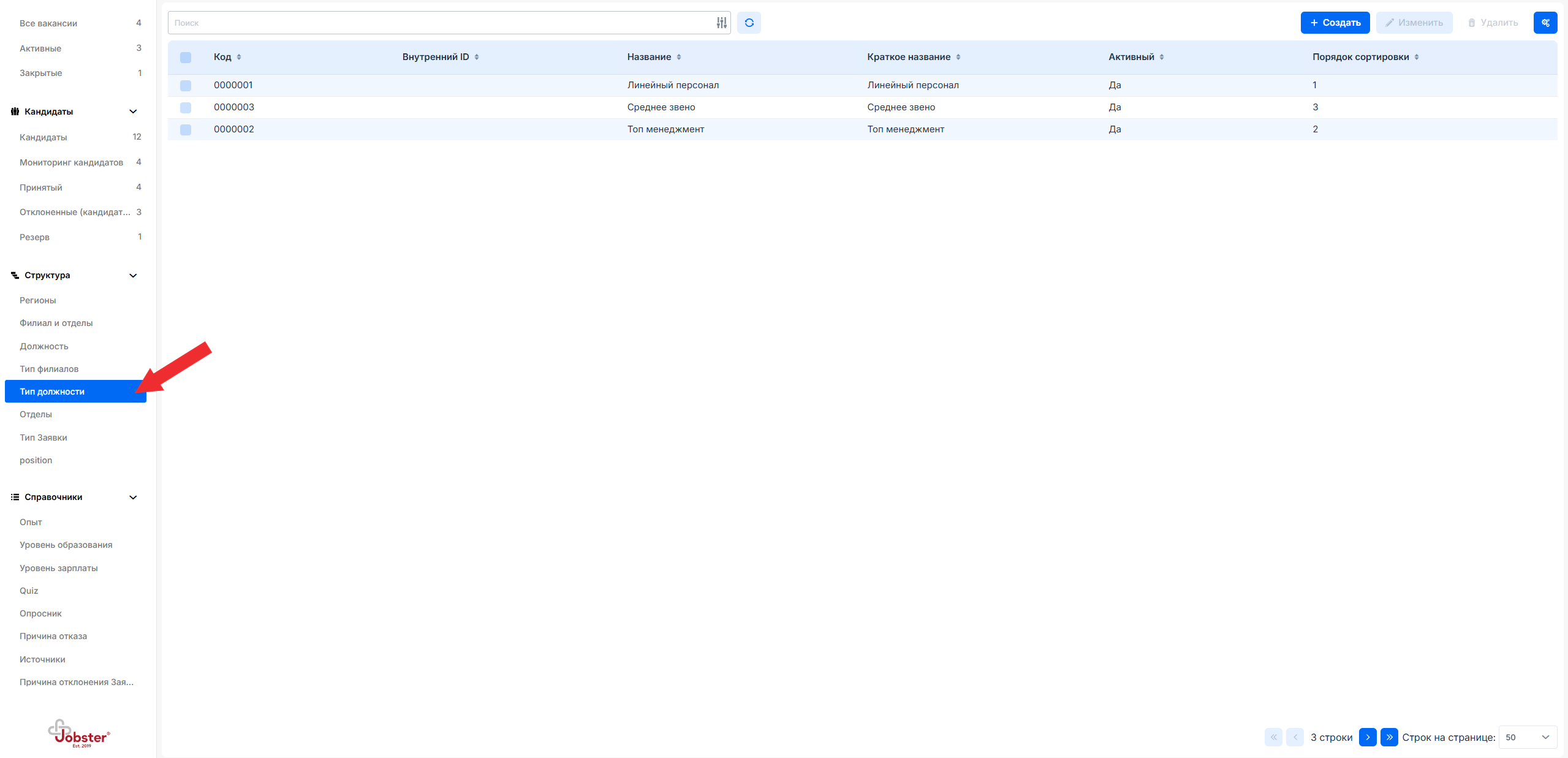Sort by Название column arrows
The image size is (1568, 758).
coord(678,57)
